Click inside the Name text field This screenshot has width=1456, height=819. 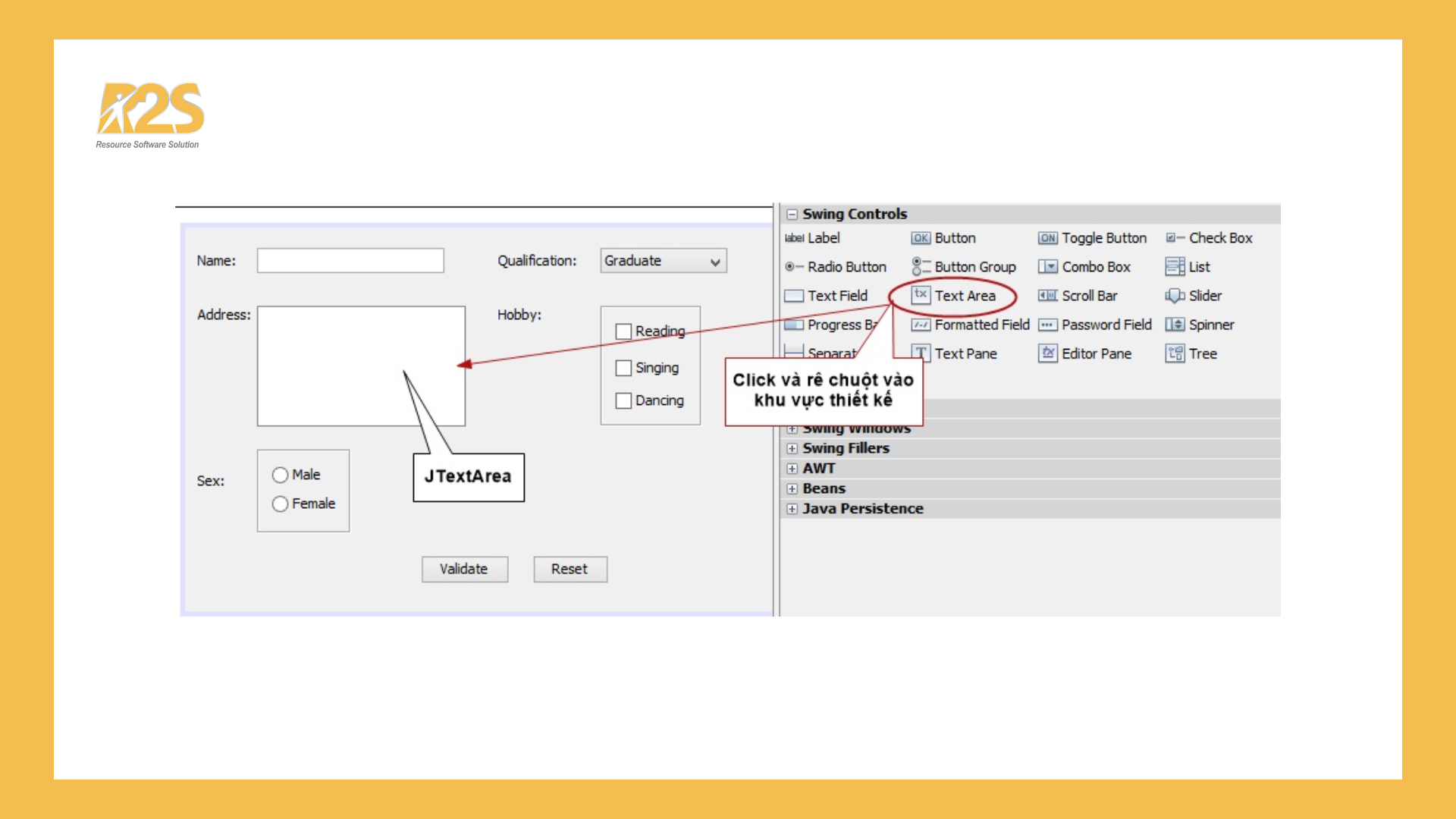pyautogui.click(x=350, y=261)
